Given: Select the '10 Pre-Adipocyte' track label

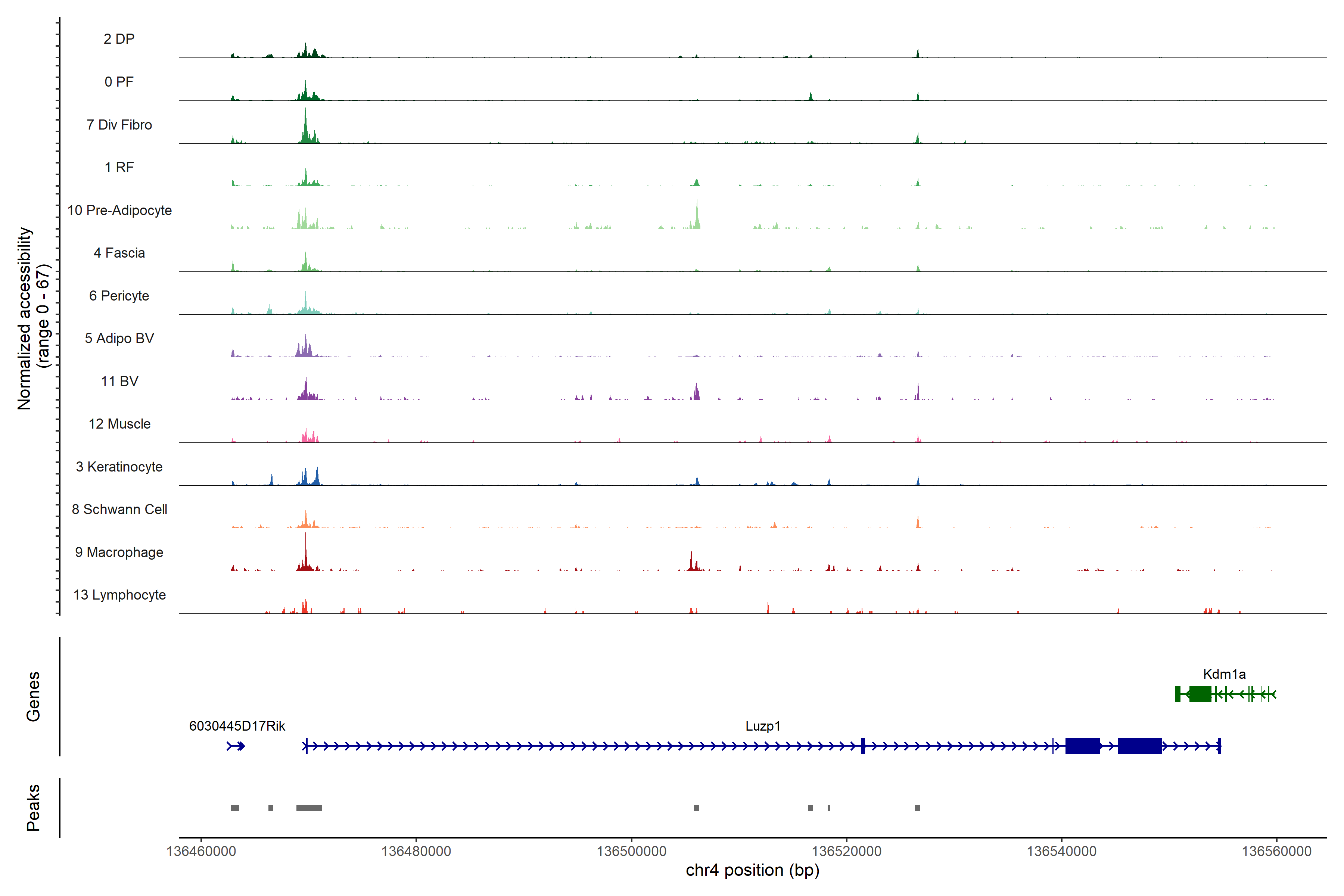Looking at the screenshot, I should (119, 210).
